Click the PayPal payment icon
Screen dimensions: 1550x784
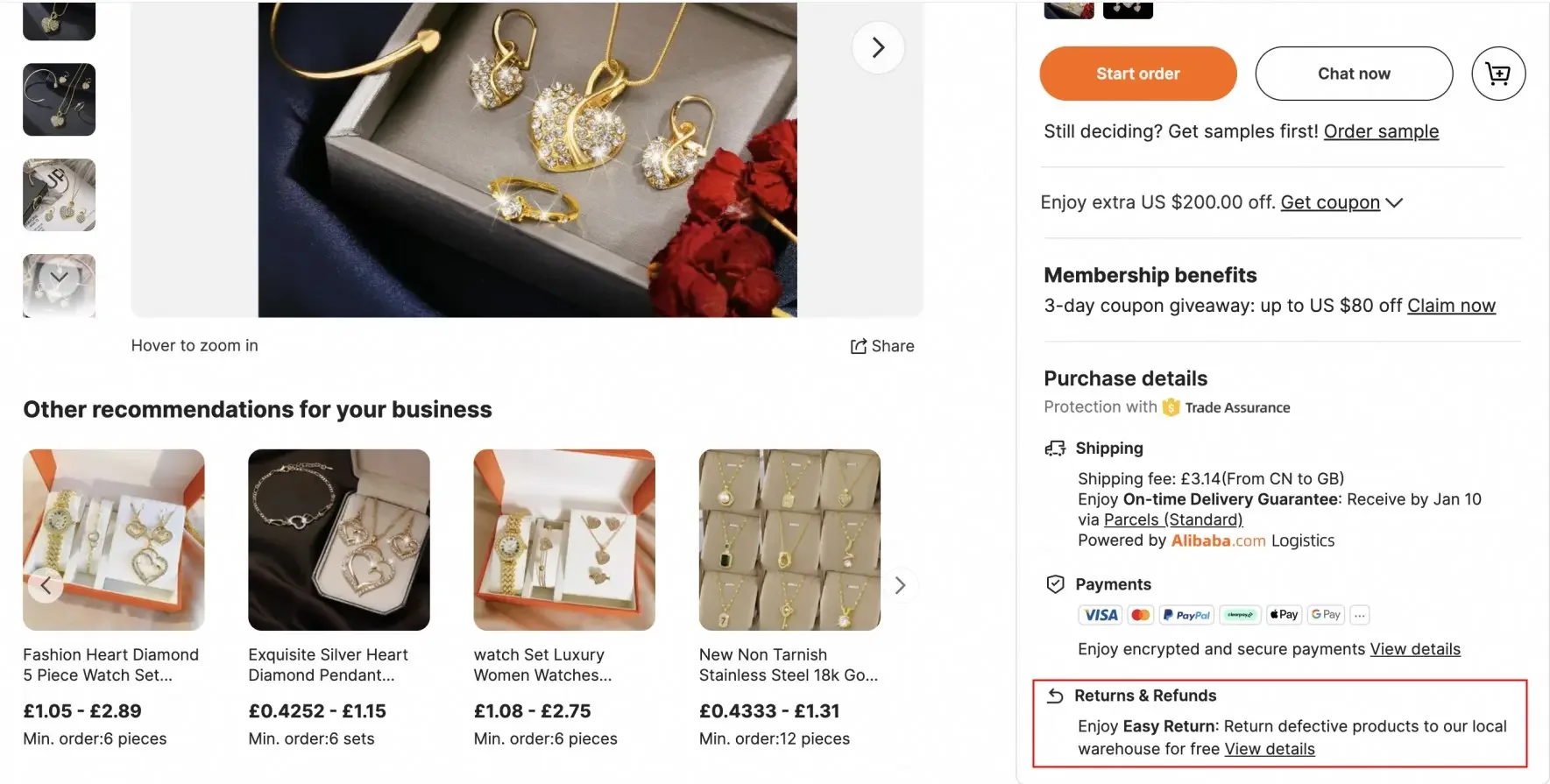coord(1187,614)
